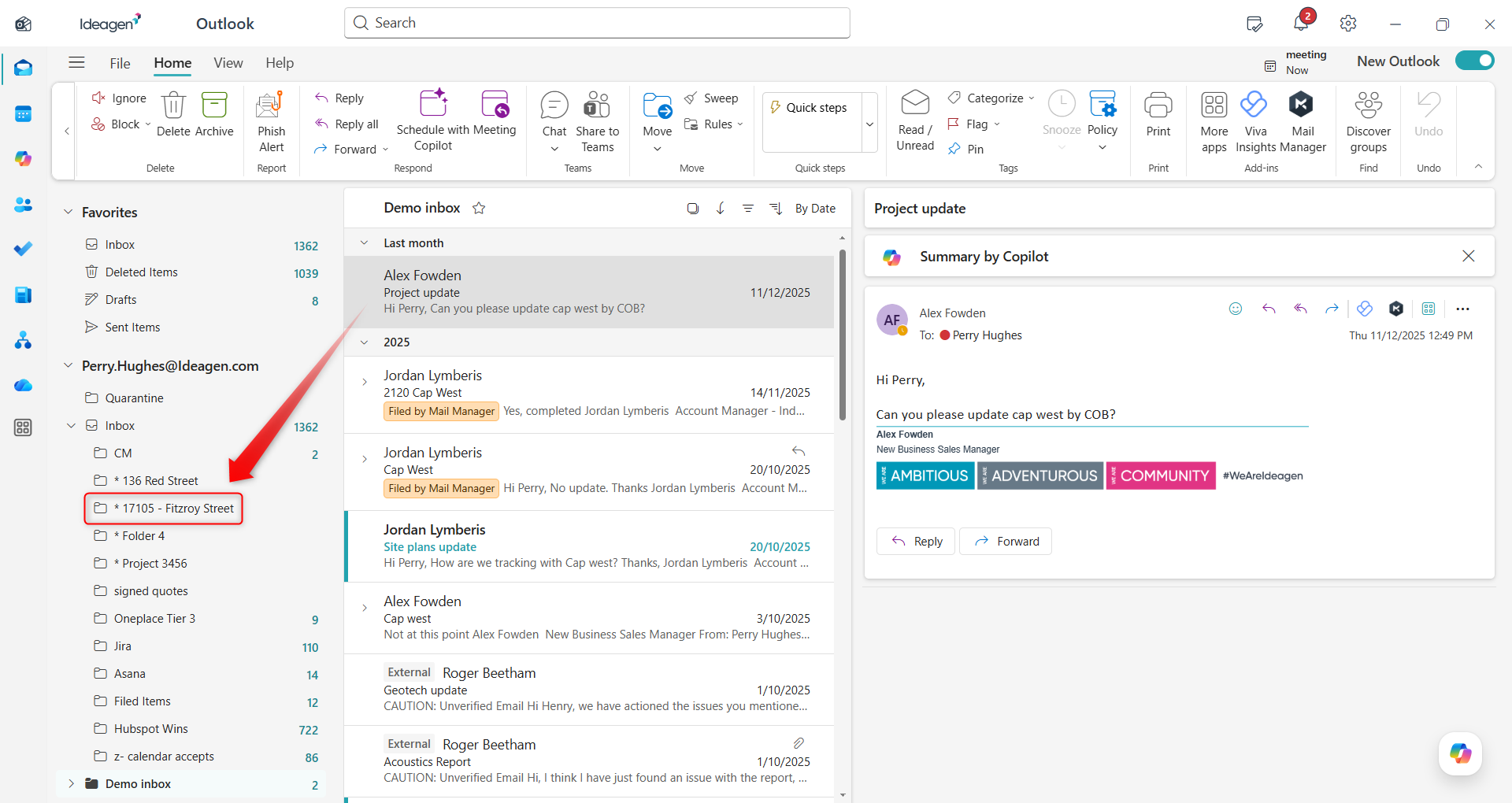Switch to the View ribbon tab
The height and width of the screenshot is (803, 1512).
[228, 63]
